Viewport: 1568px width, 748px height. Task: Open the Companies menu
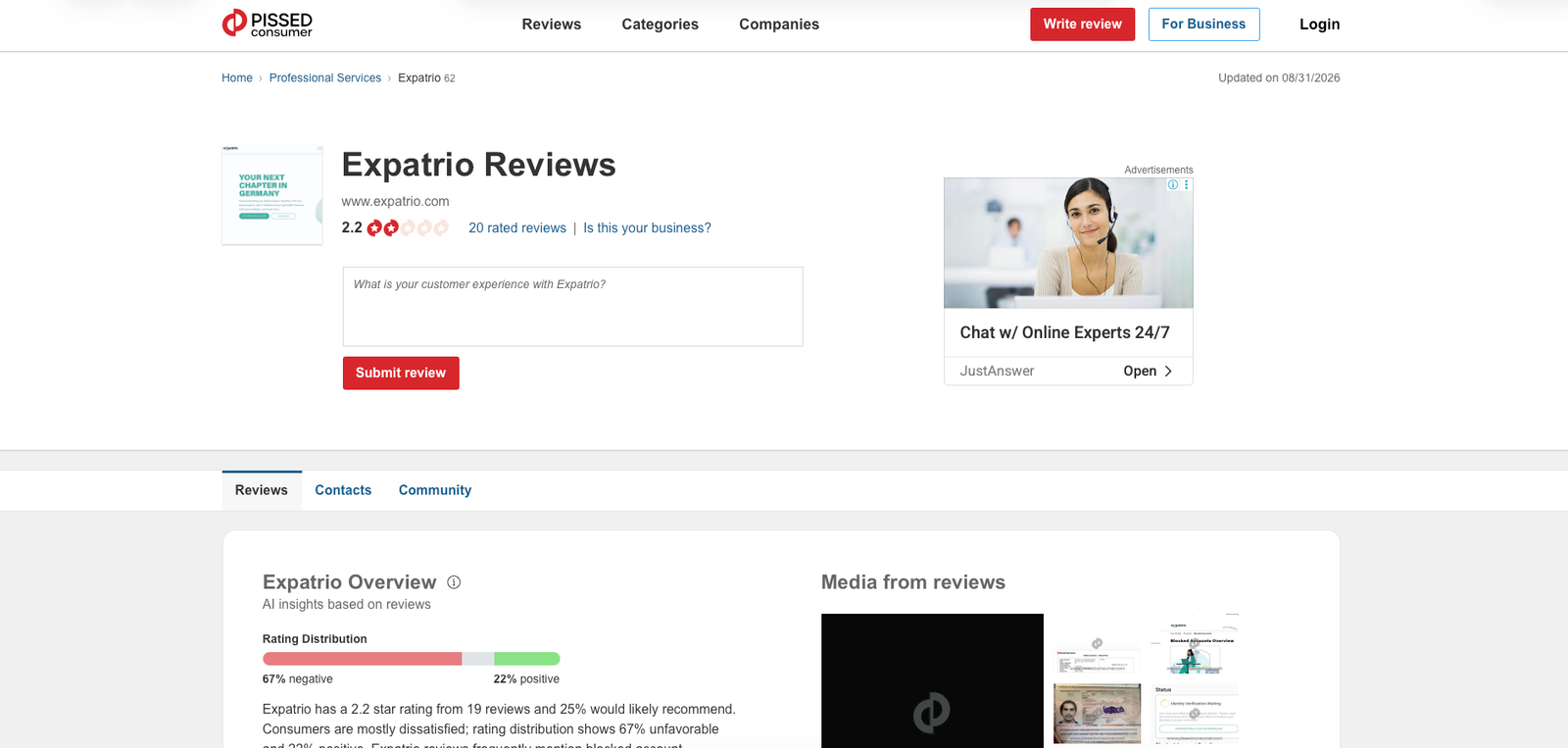779,25
